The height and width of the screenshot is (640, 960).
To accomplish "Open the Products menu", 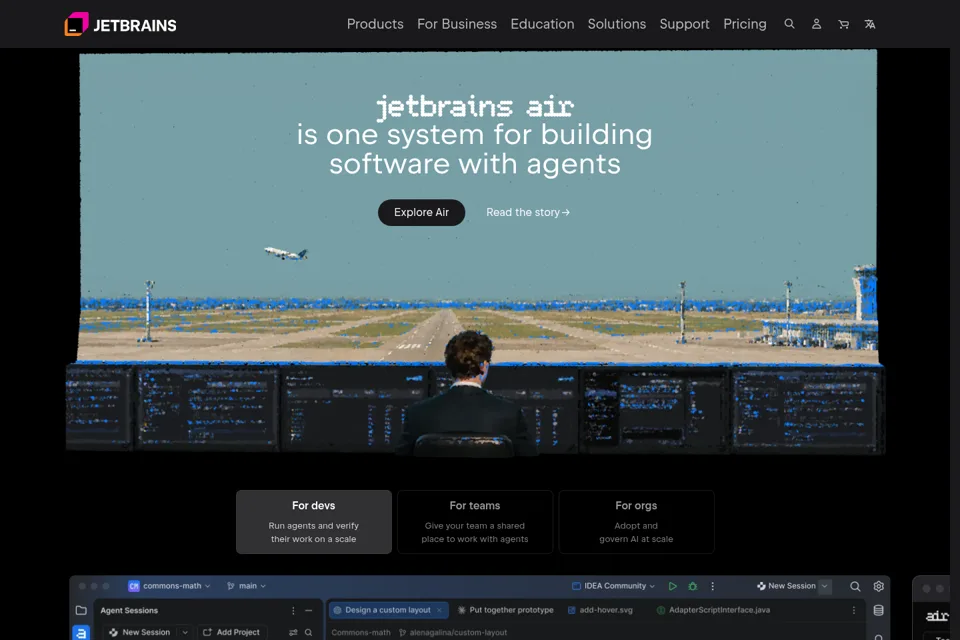I will pyautogui.click(x=375, y=24).
